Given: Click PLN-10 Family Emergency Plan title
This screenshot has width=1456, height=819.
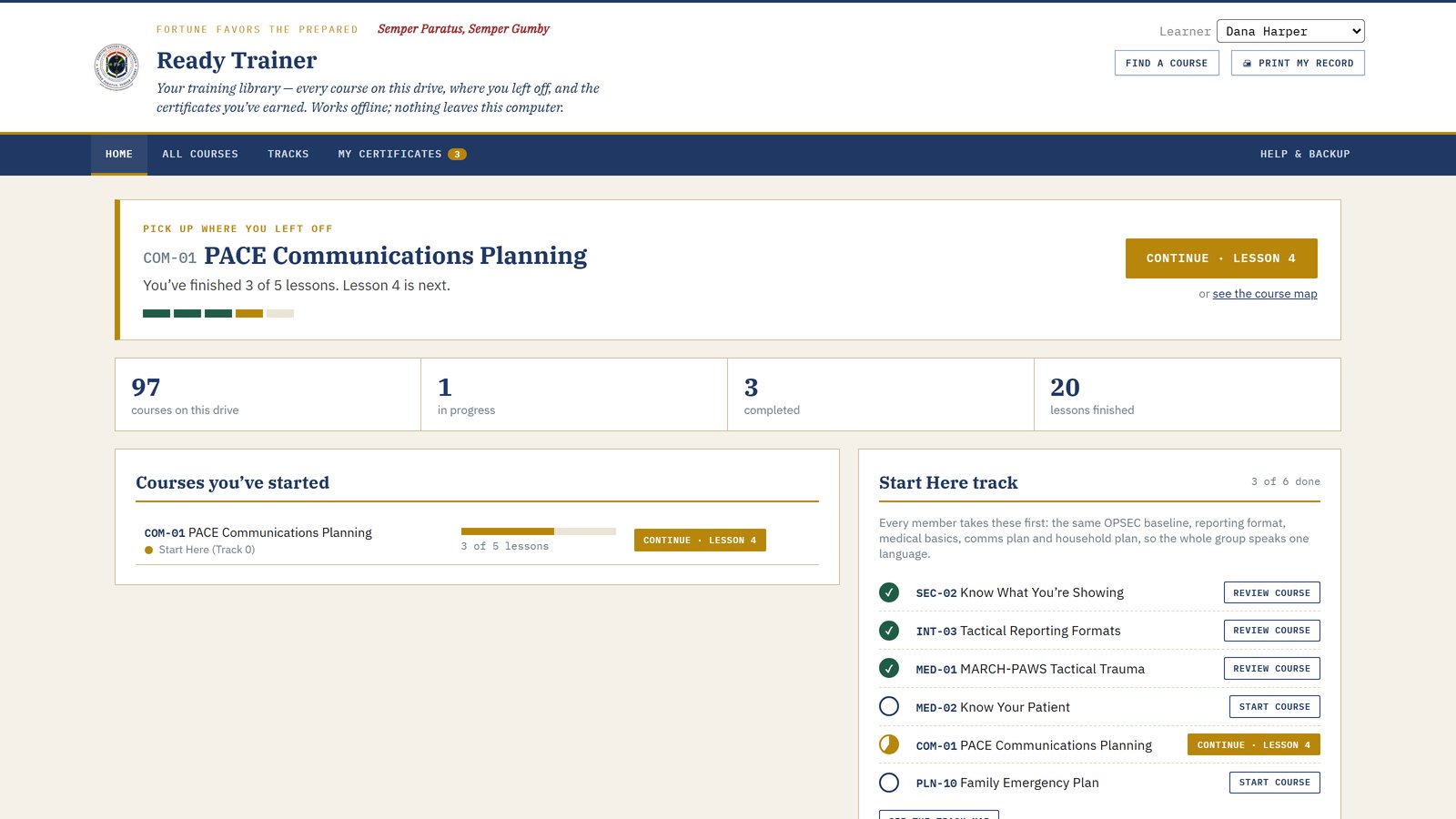Looking at the screenshot, I should coord(1007,783).
